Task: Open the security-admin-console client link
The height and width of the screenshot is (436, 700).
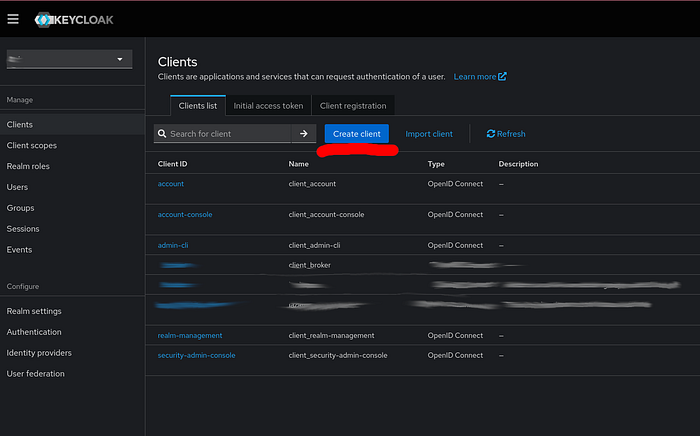Action: (196, 355)
